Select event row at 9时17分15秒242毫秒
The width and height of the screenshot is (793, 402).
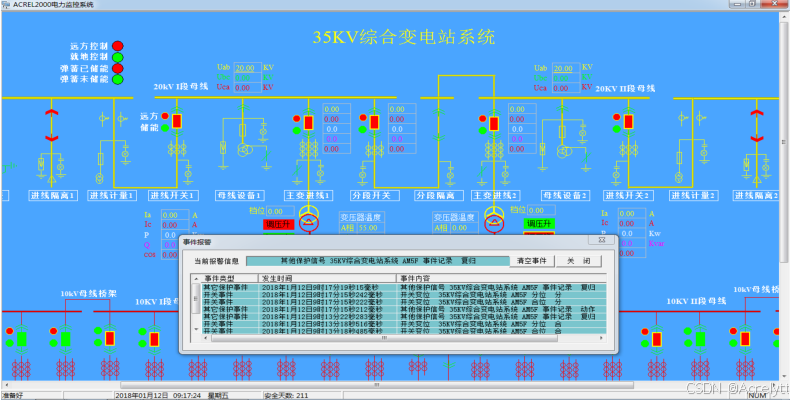[404, 294]
